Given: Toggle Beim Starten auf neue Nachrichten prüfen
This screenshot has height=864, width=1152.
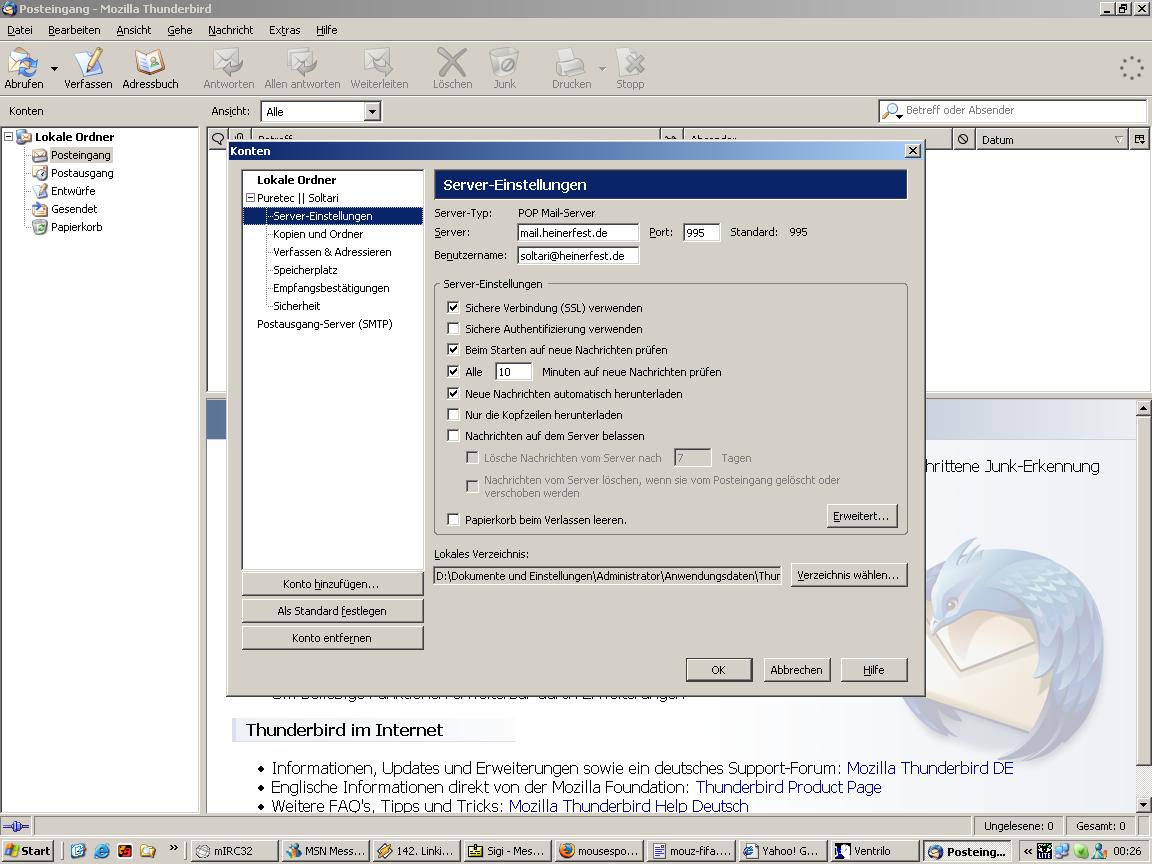Looking at the screenshot, I should (x=453, y=349).
